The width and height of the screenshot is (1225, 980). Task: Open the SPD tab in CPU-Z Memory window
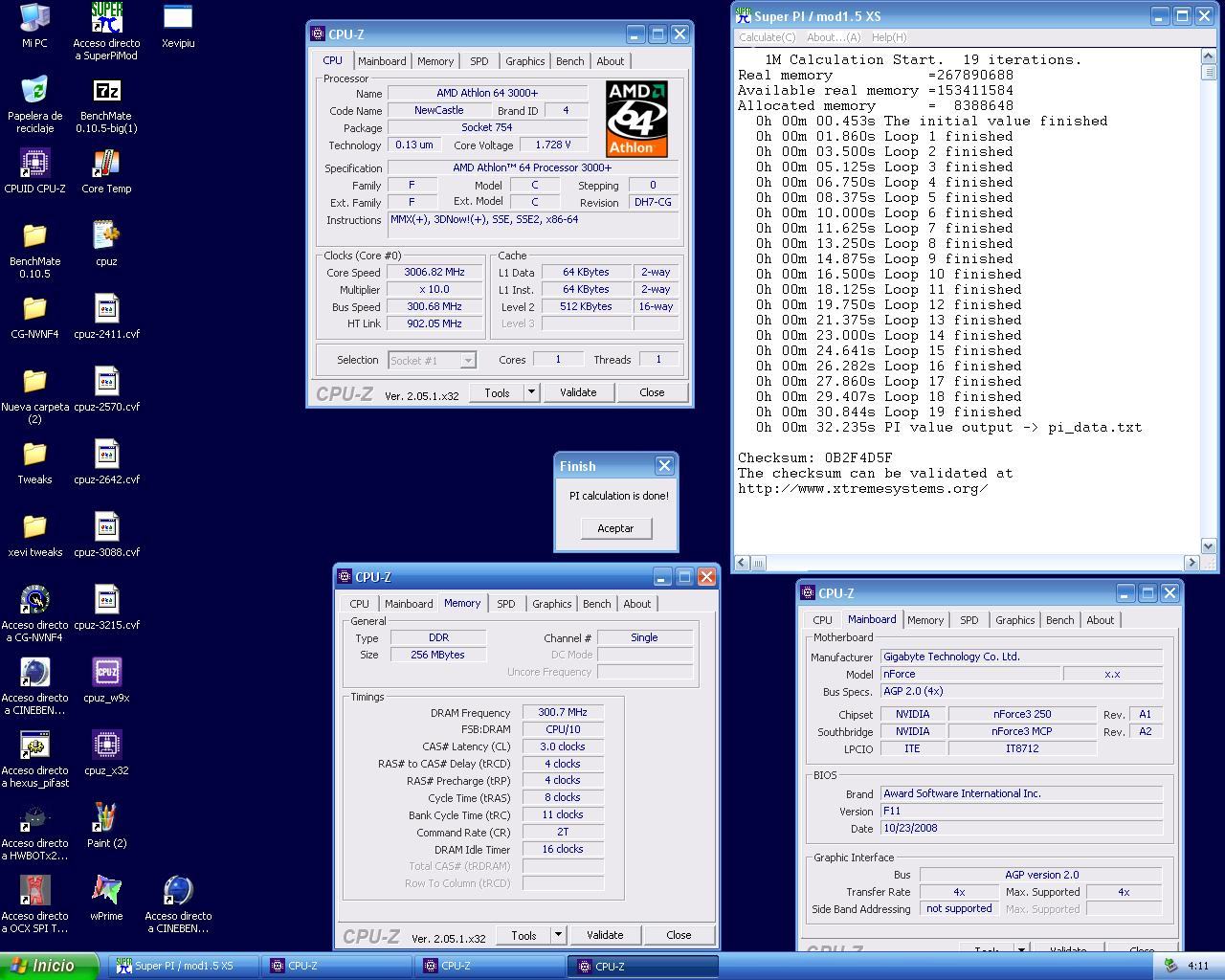pyautogui.click(x=506, y=604)
